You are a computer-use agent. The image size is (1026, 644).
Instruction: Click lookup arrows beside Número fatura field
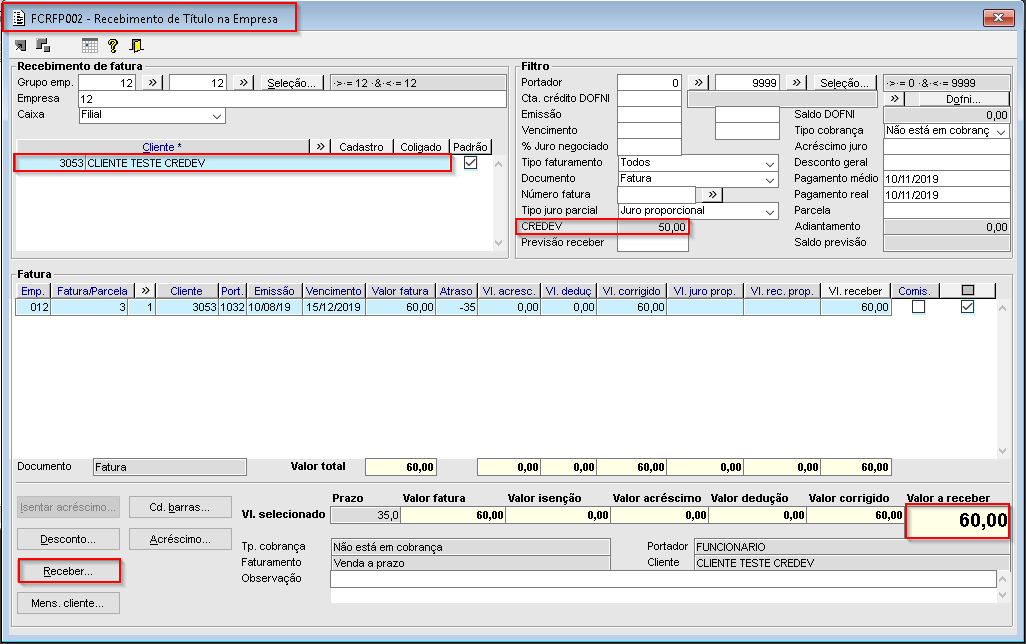pos(712,194)
